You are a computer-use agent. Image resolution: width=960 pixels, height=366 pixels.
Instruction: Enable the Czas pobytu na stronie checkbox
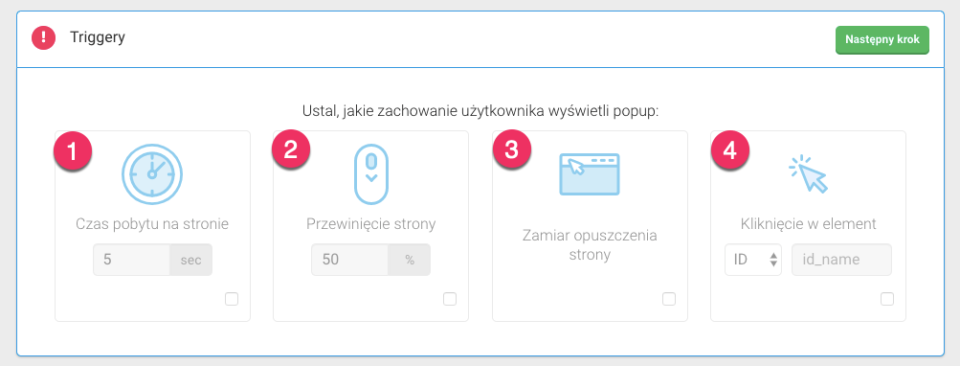click(x=231, y=299)
